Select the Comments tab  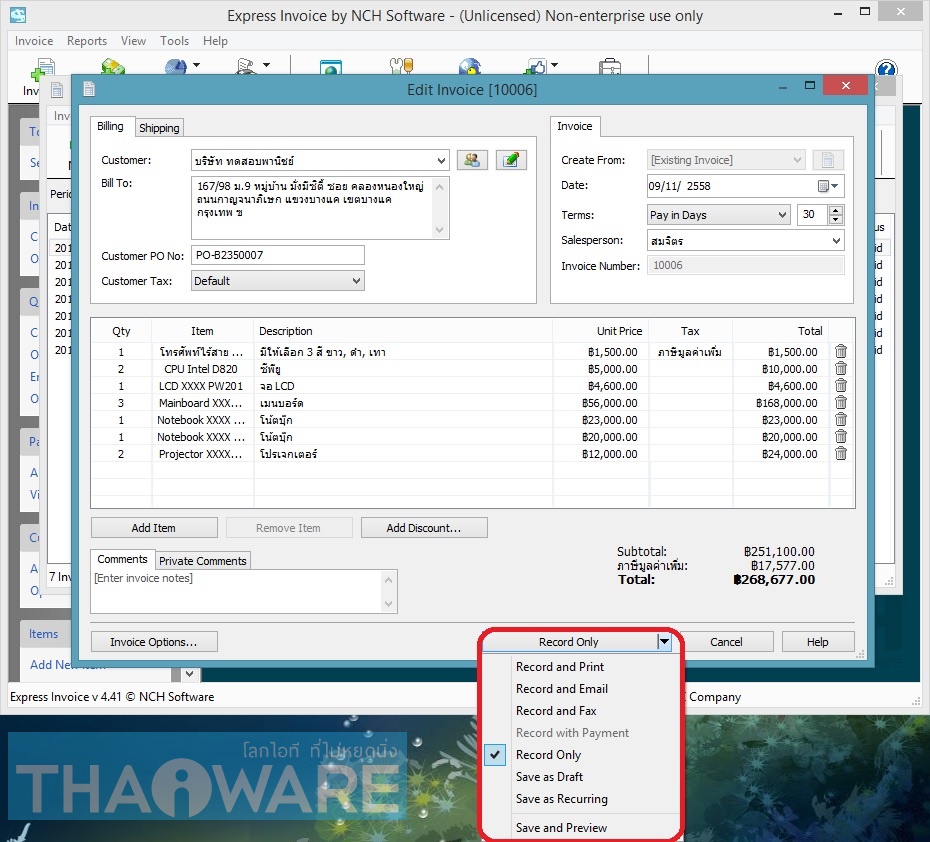[122, 559]
